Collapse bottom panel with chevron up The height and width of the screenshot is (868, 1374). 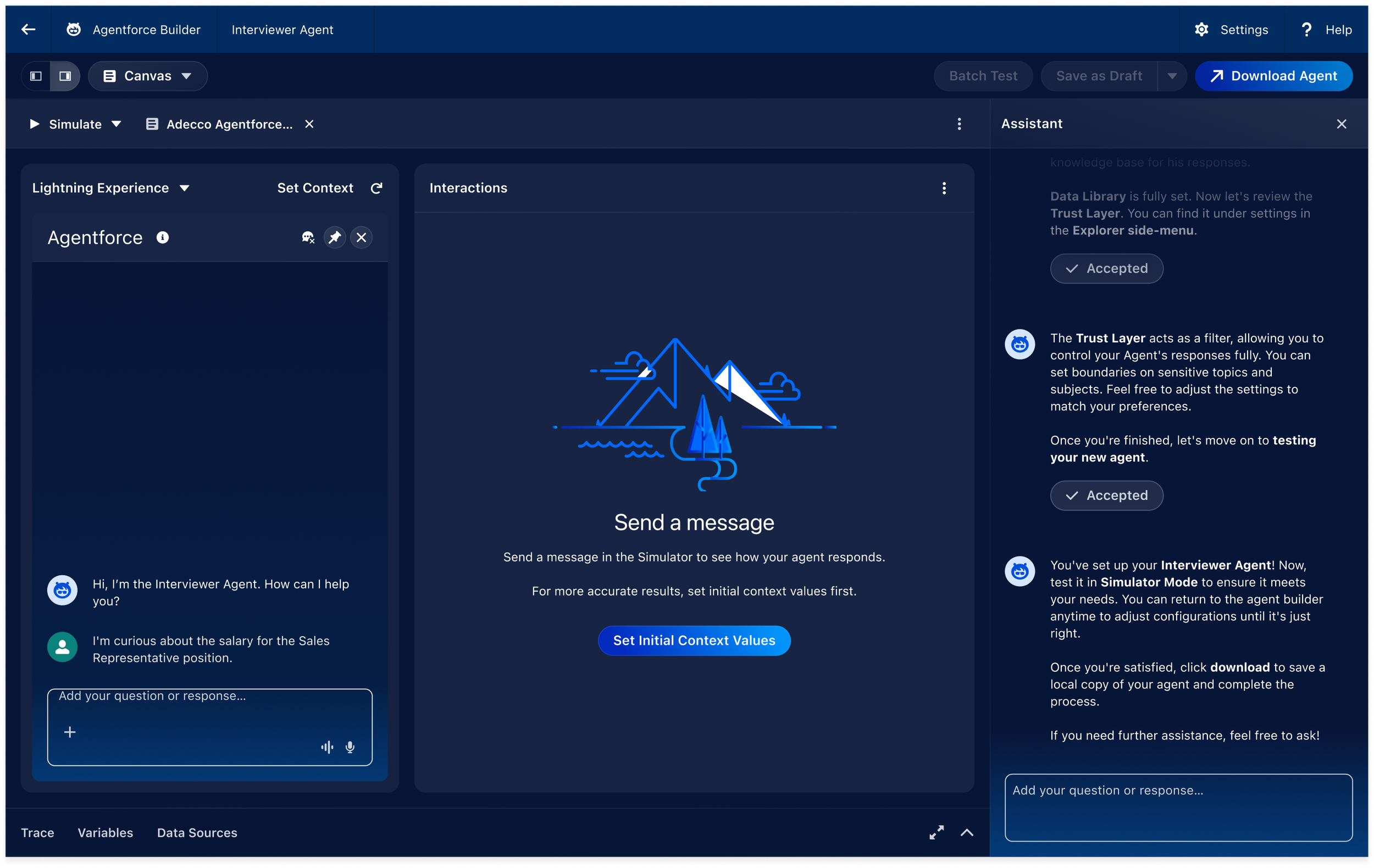[967, 833]
